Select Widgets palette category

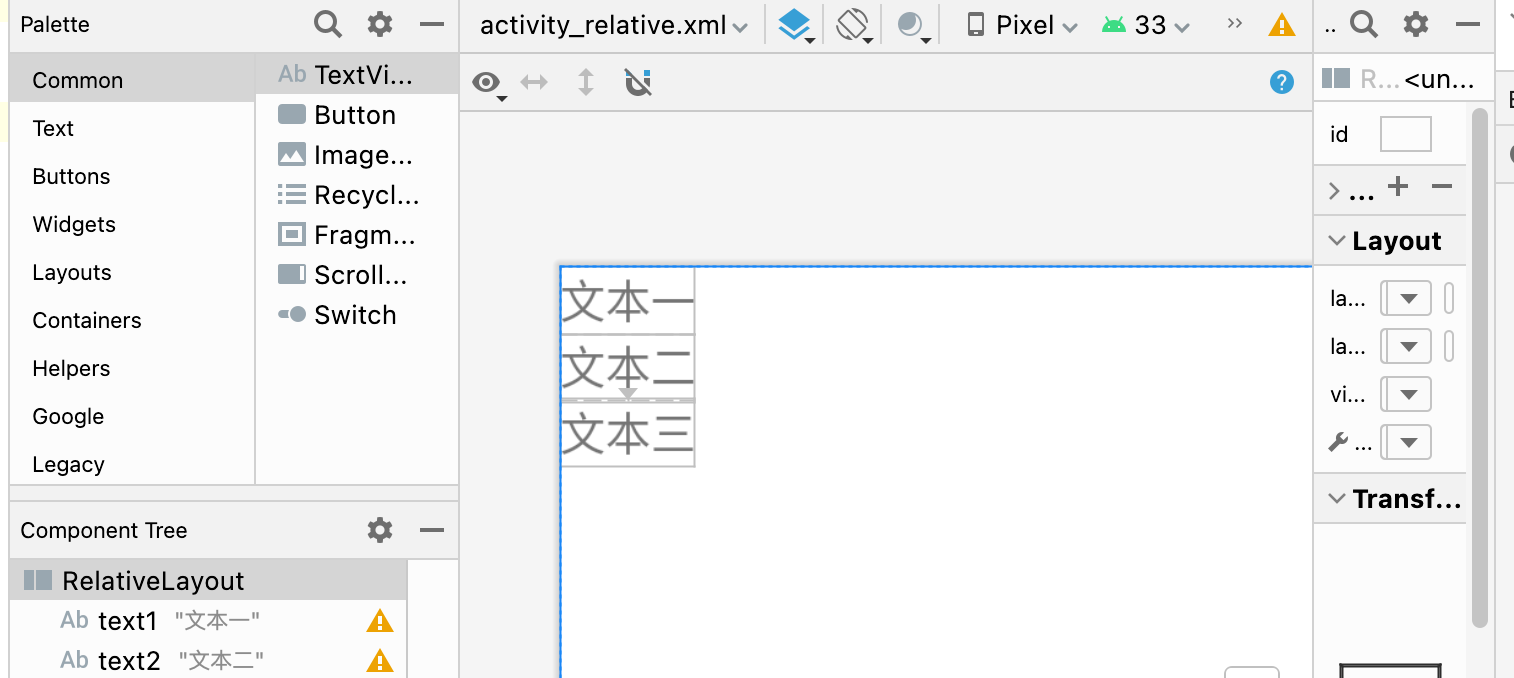132,224
